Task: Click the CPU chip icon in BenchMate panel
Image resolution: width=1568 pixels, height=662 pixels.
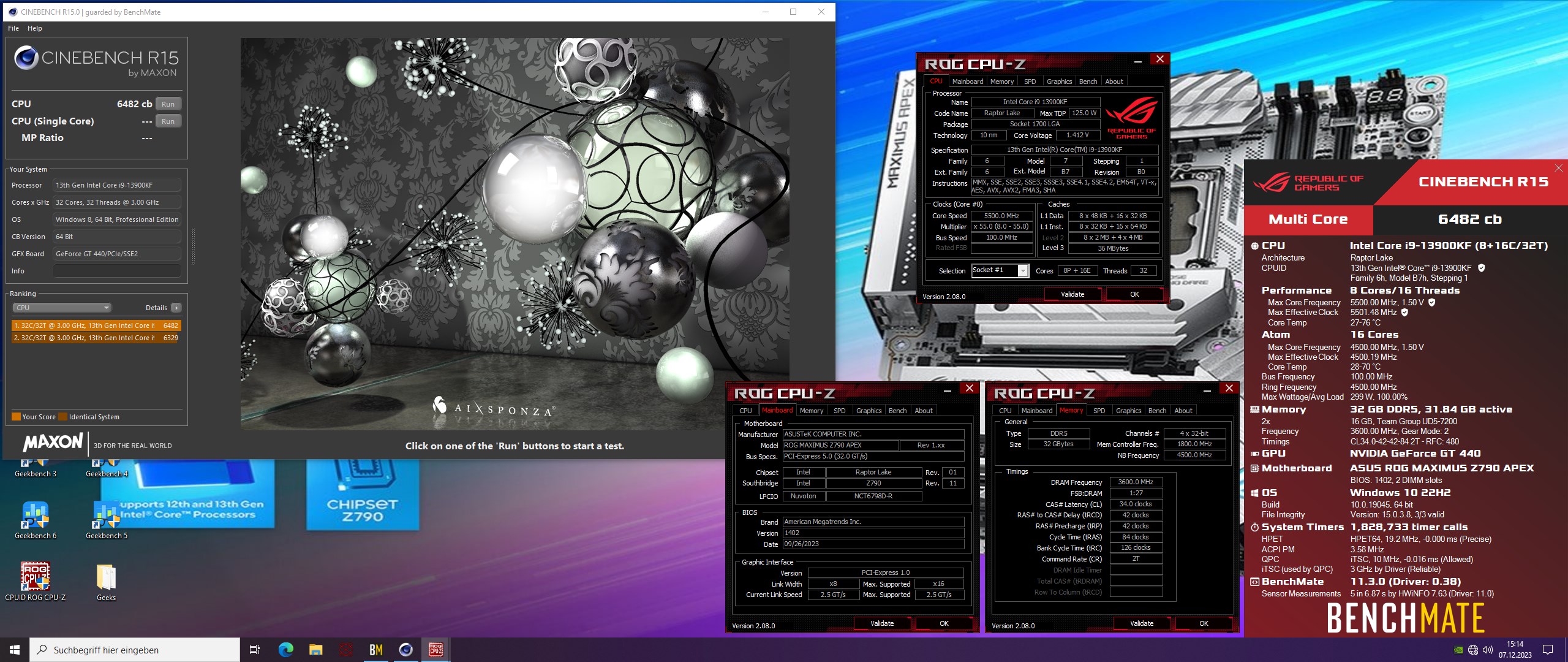Action: (x=1254, y=246)
